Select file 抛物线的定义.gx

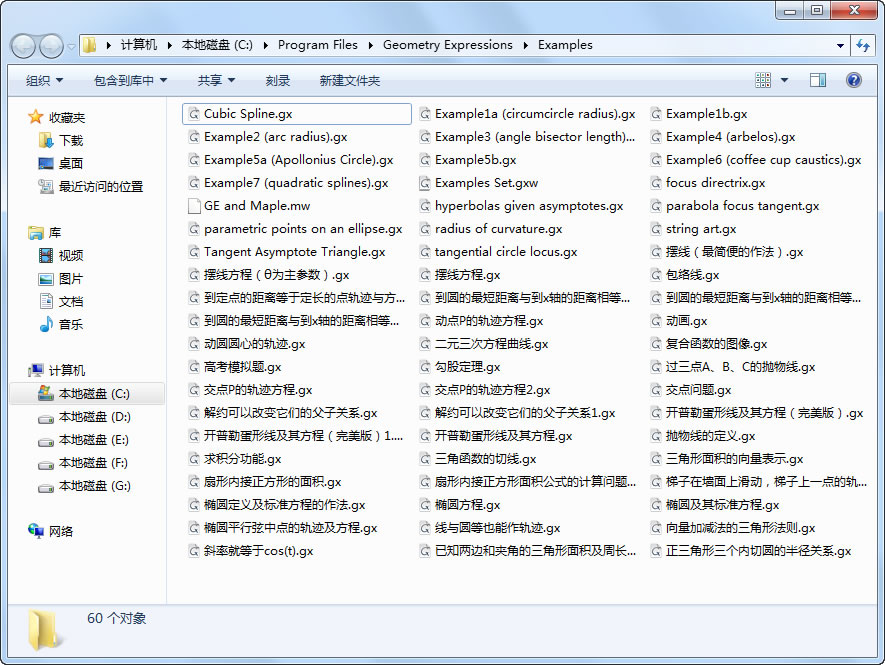[703, 436]
